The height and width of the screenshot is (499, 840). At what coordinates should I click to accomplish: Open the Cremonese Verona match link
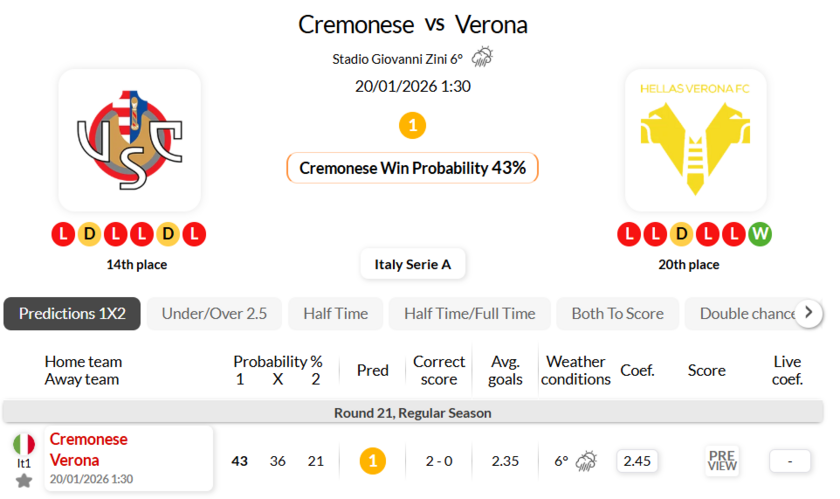[x=88, y=450]
